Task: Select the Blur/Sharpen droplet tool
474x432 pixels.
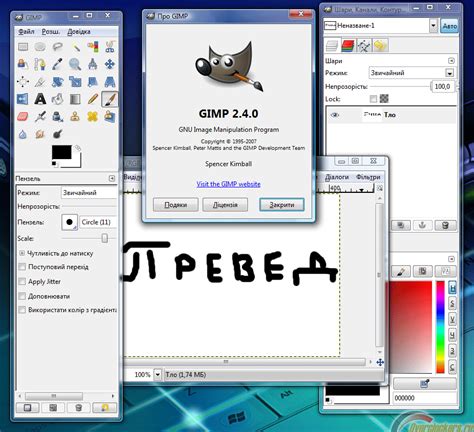Action: 23,134
